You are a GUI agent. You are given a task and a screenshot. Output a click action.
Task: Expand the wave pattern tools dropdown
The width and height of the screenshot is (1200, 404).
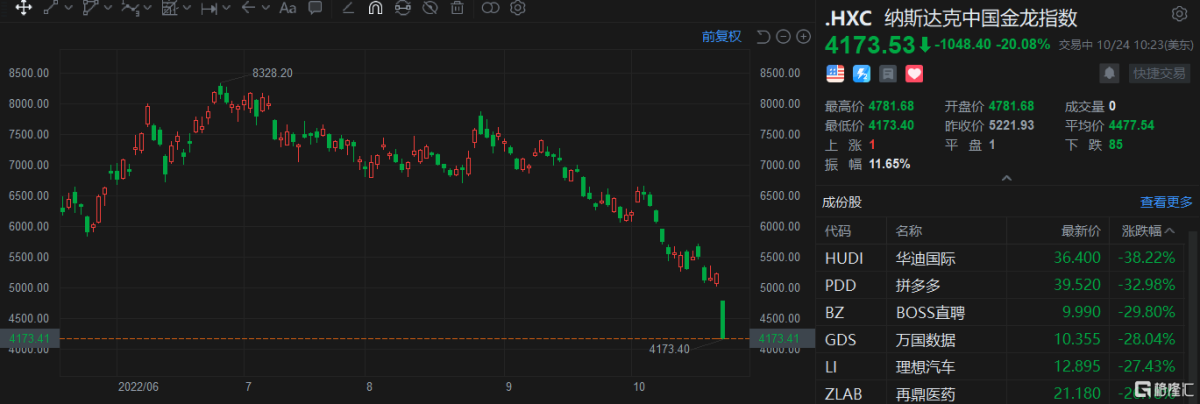pyautogui.click(x=147, y=8)
